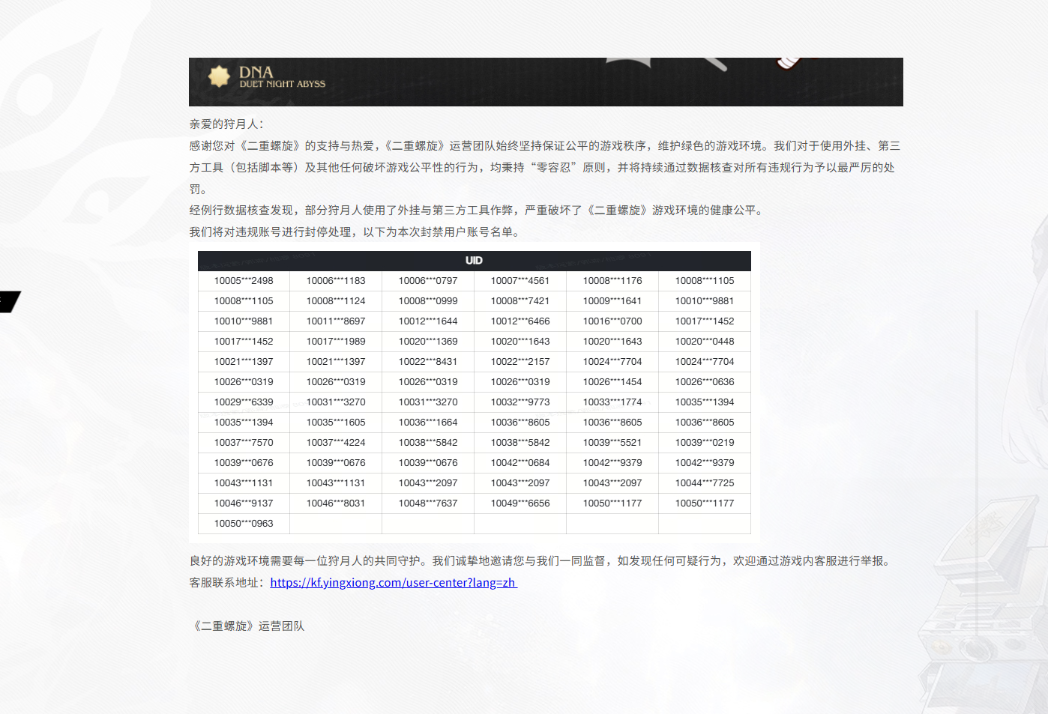Select the UID cell 10005***2498
1048x714 pixels.
coord(243,281)
